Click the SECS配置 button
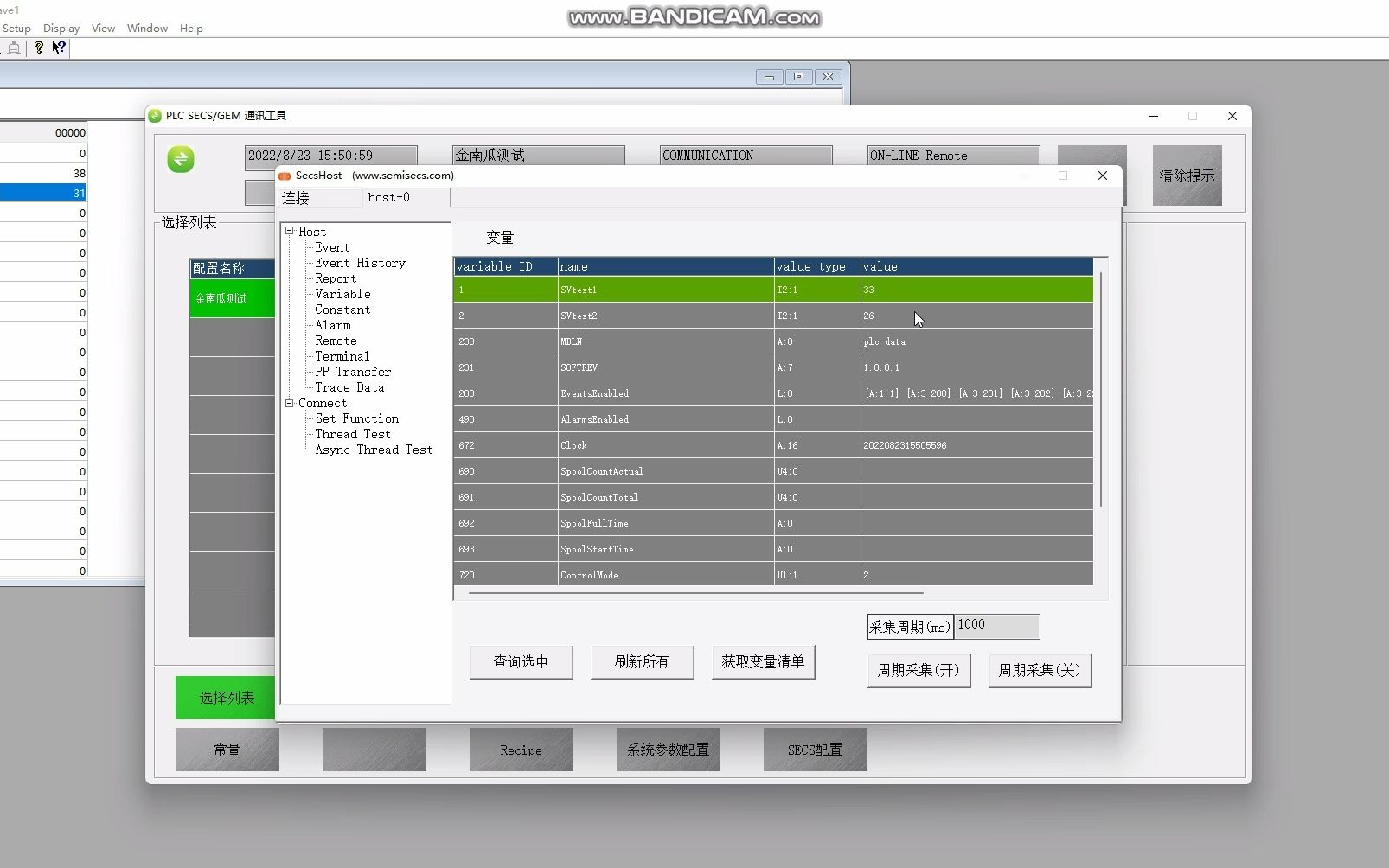This screenshot has height=868, width=1389. [815, 750]
